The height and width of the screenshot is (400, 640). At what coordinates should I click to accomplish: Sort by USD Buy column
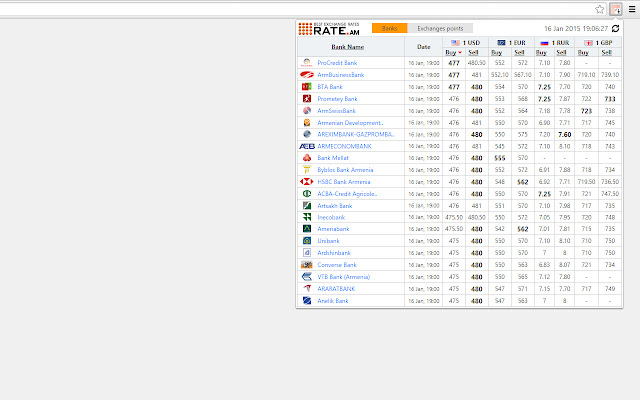451,52
